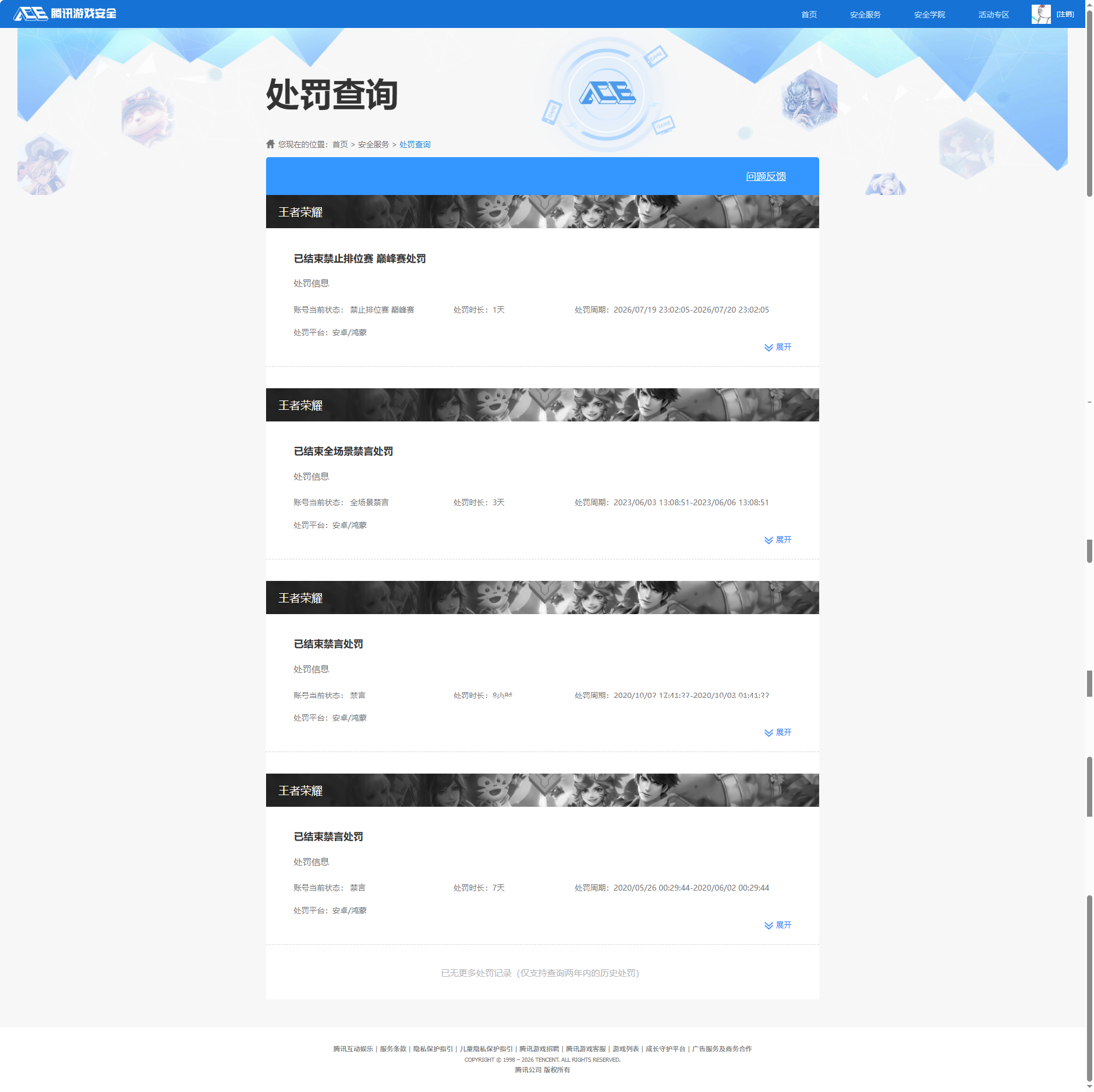1094x1092 pixels.
Task: Click the ACE Tencent Game Security logo
Action: [x=65, y=13]
